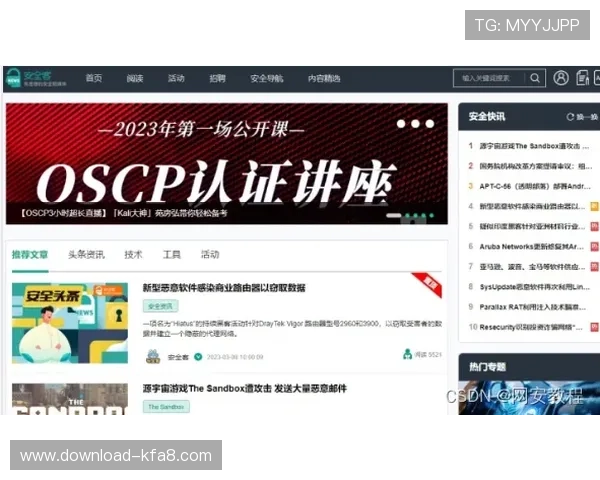Viewport: 600px width, 480px height.
Task: Switch to the 活动 article tab
Action: (210, 255)
